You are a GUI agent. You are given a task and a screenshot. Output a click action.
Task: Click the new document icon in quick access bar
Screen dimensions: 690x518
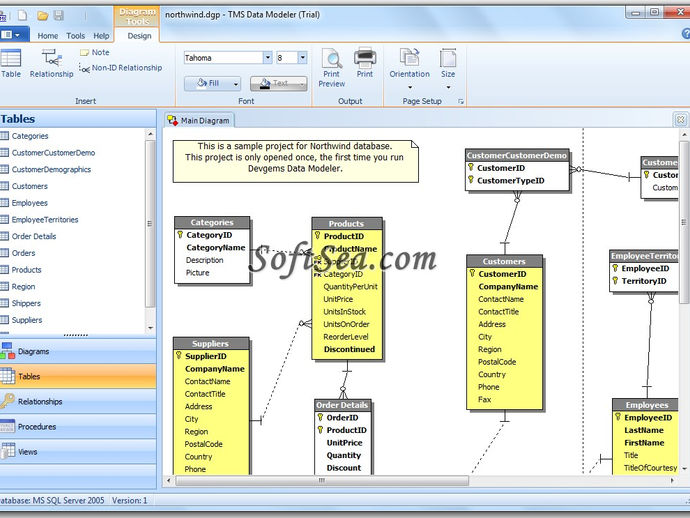pyautogui.click(x=22, y=16)
